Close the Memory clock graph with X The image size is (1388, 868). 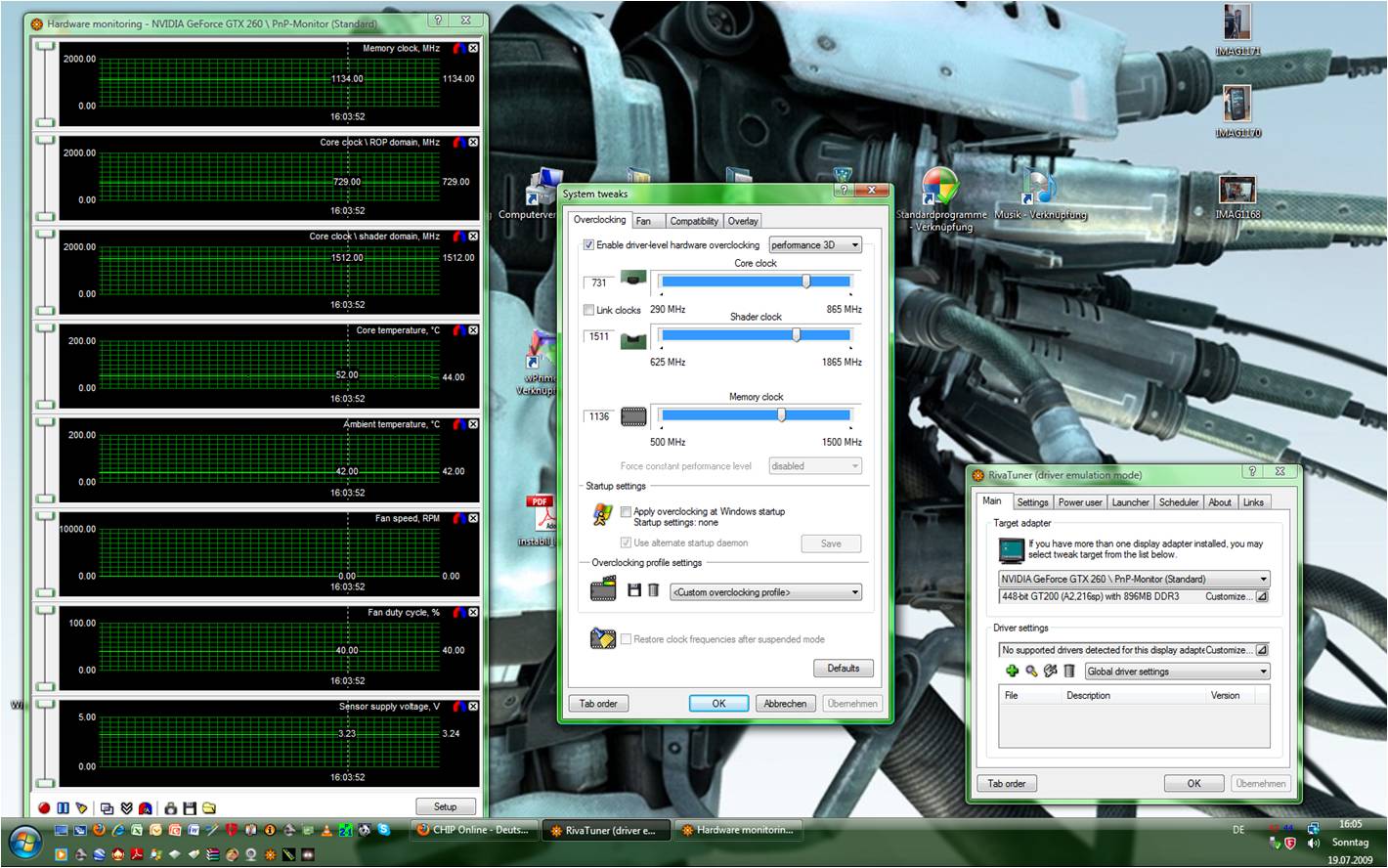click(473, 48)
